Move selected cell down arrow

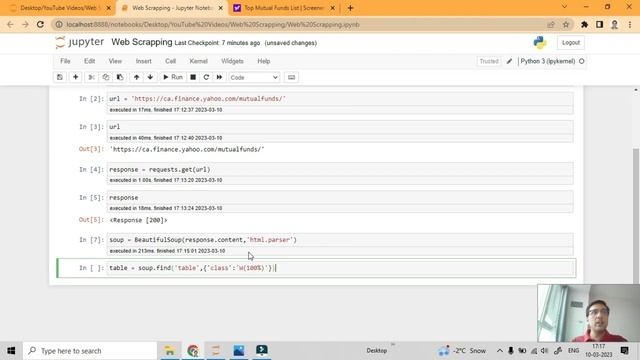pyautogui.click(x=150, y=77)
